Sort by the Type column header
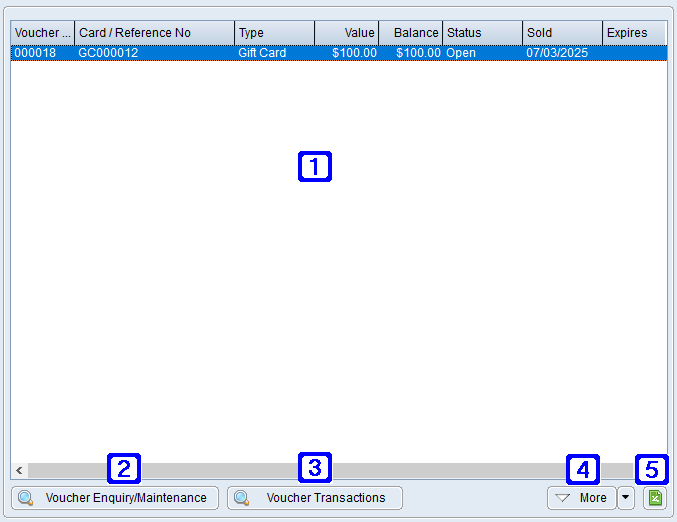The height and width of the screenshot is (522, 677). coord(274,33)
